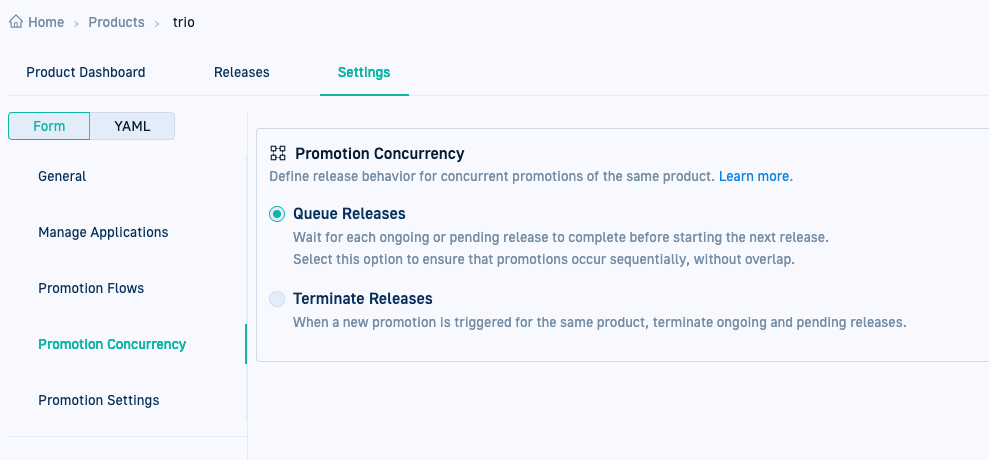Click the Queue Releases option label
989x460 pixels.
tap(349, 214)
